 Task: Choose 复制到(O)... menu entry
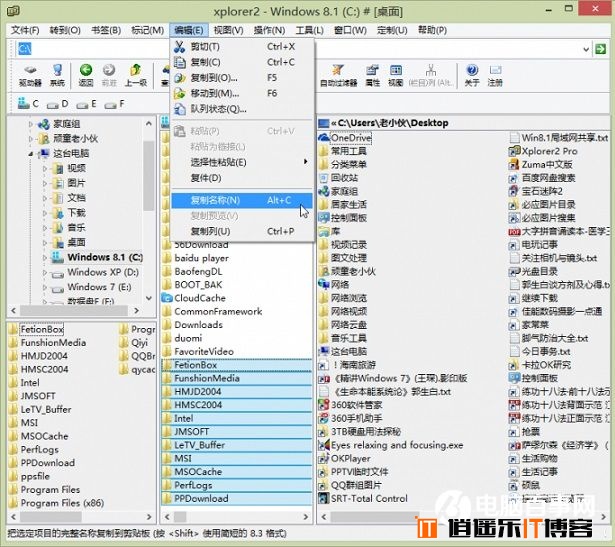click(x=242, y=78)
